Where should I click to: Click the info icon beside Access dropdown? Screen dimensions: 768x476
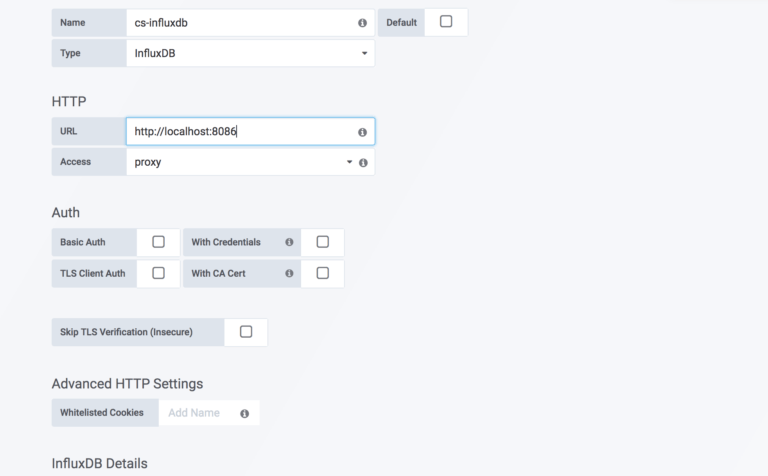click(363, 162)
